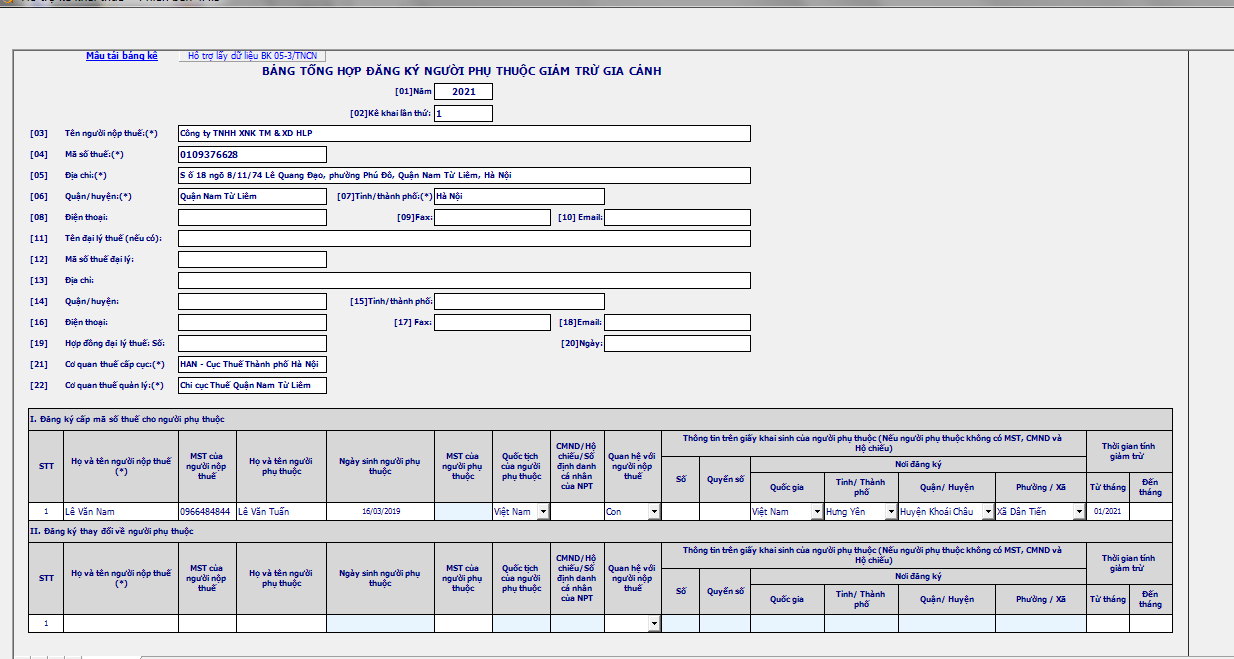Click section II Ngày sinh người phụ thuộc cell
The image size is (1234, 659).
pos(380,623)
